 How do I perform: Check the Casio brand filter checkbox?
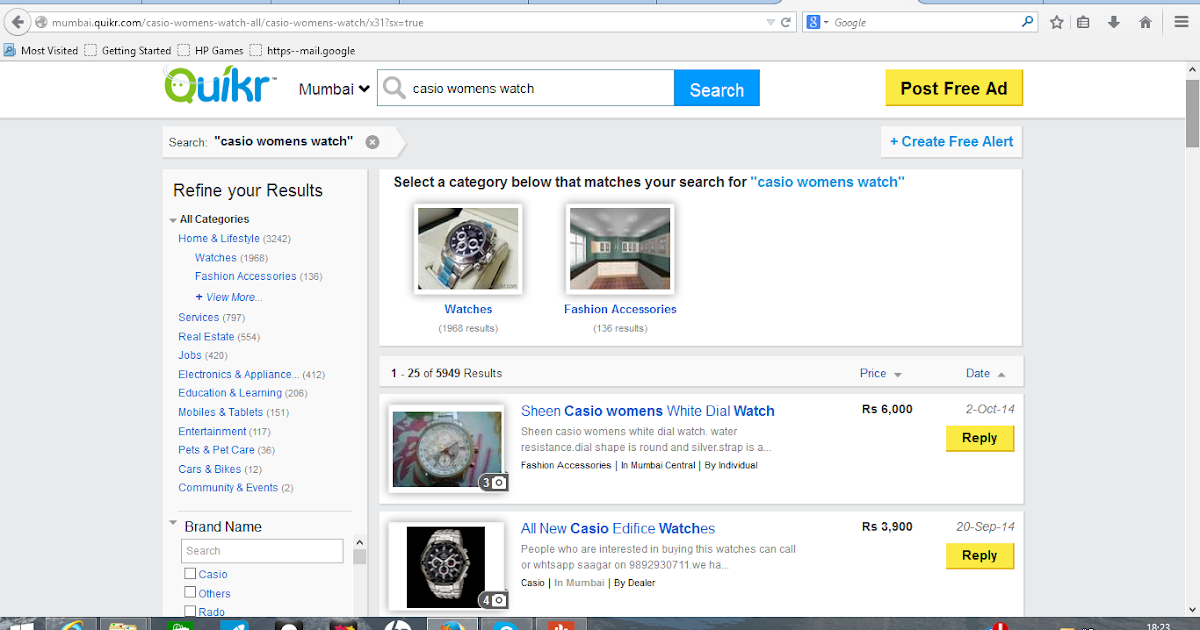[x=190, y=573]
